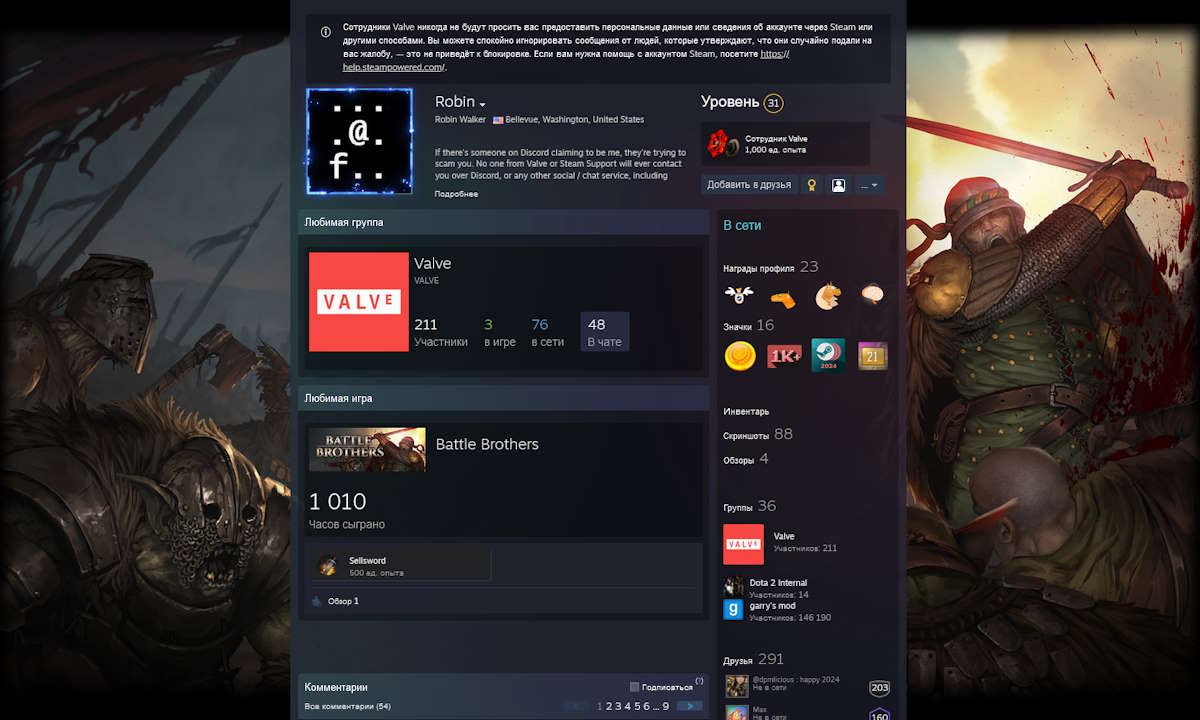
Task: Open the Battle Brothers game title link
Action: point(487,444)
